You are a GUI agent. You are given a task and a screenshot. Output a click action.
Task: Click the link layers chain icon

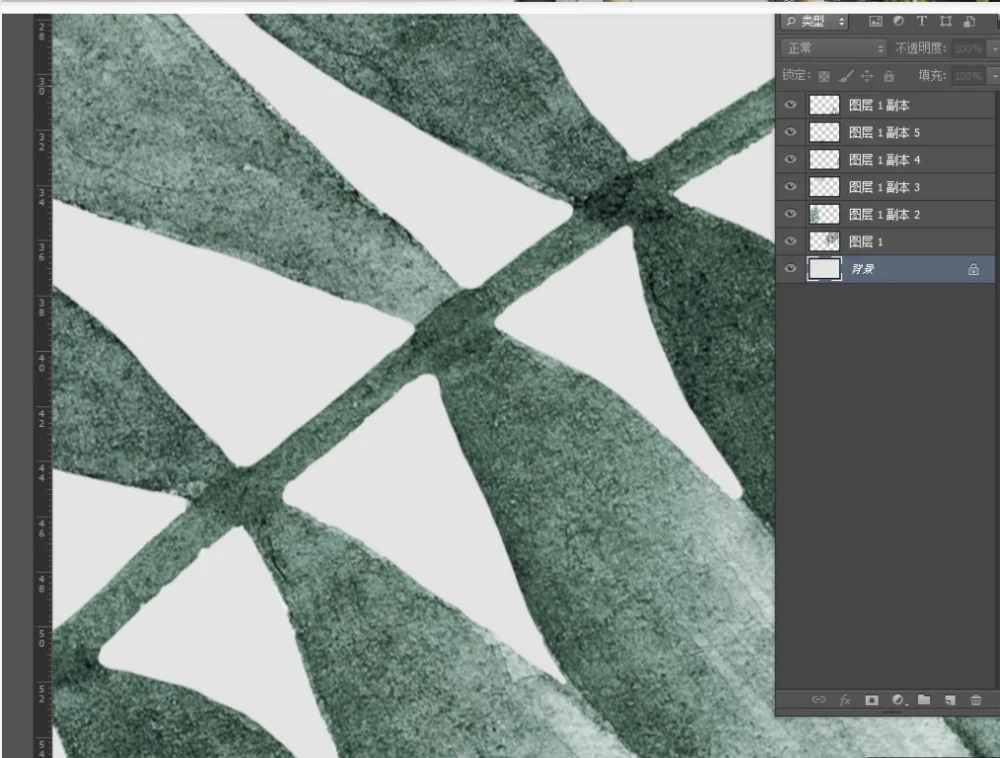pos(818,699)
